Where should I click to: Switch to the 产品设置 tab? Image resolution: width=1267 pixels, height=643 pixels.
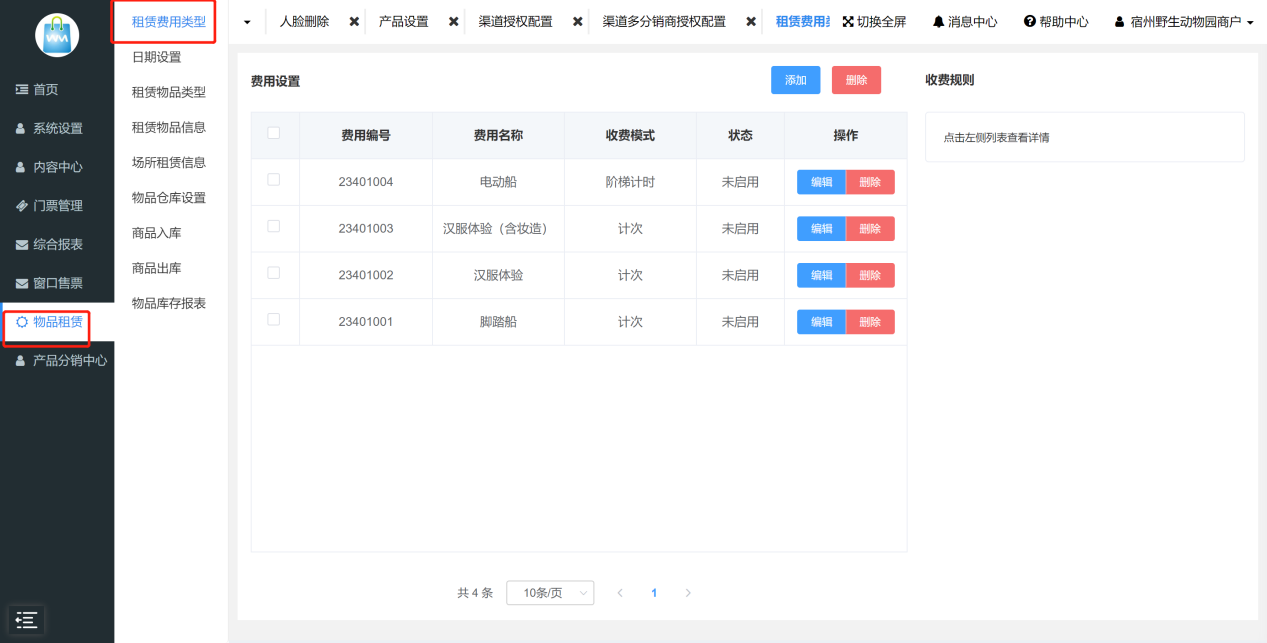403,21
